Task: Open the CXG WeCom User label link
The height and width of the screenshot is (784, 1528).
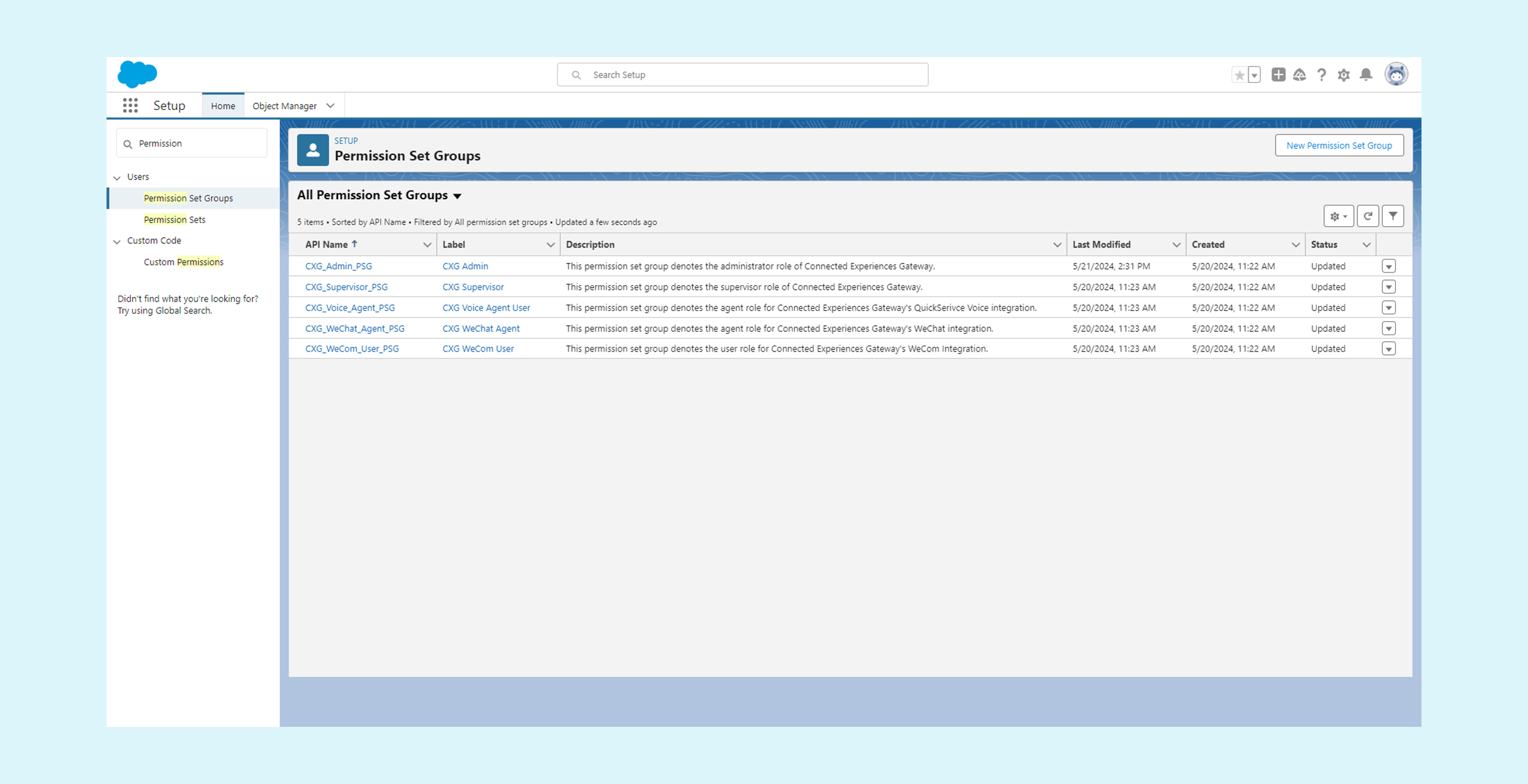Action: (x=478, y=349)
